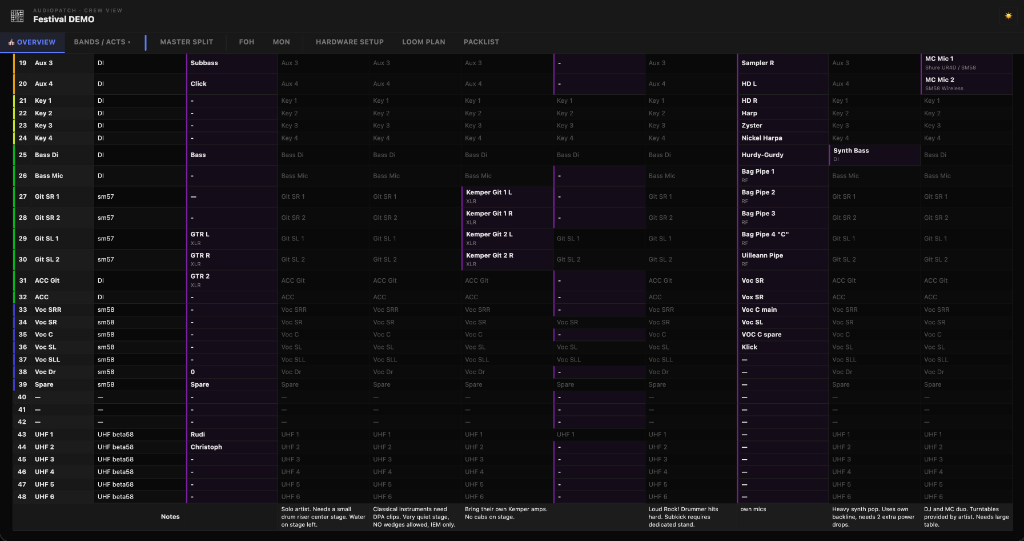Open the MON tab
Screen dimensions: 1024x541
281,42
